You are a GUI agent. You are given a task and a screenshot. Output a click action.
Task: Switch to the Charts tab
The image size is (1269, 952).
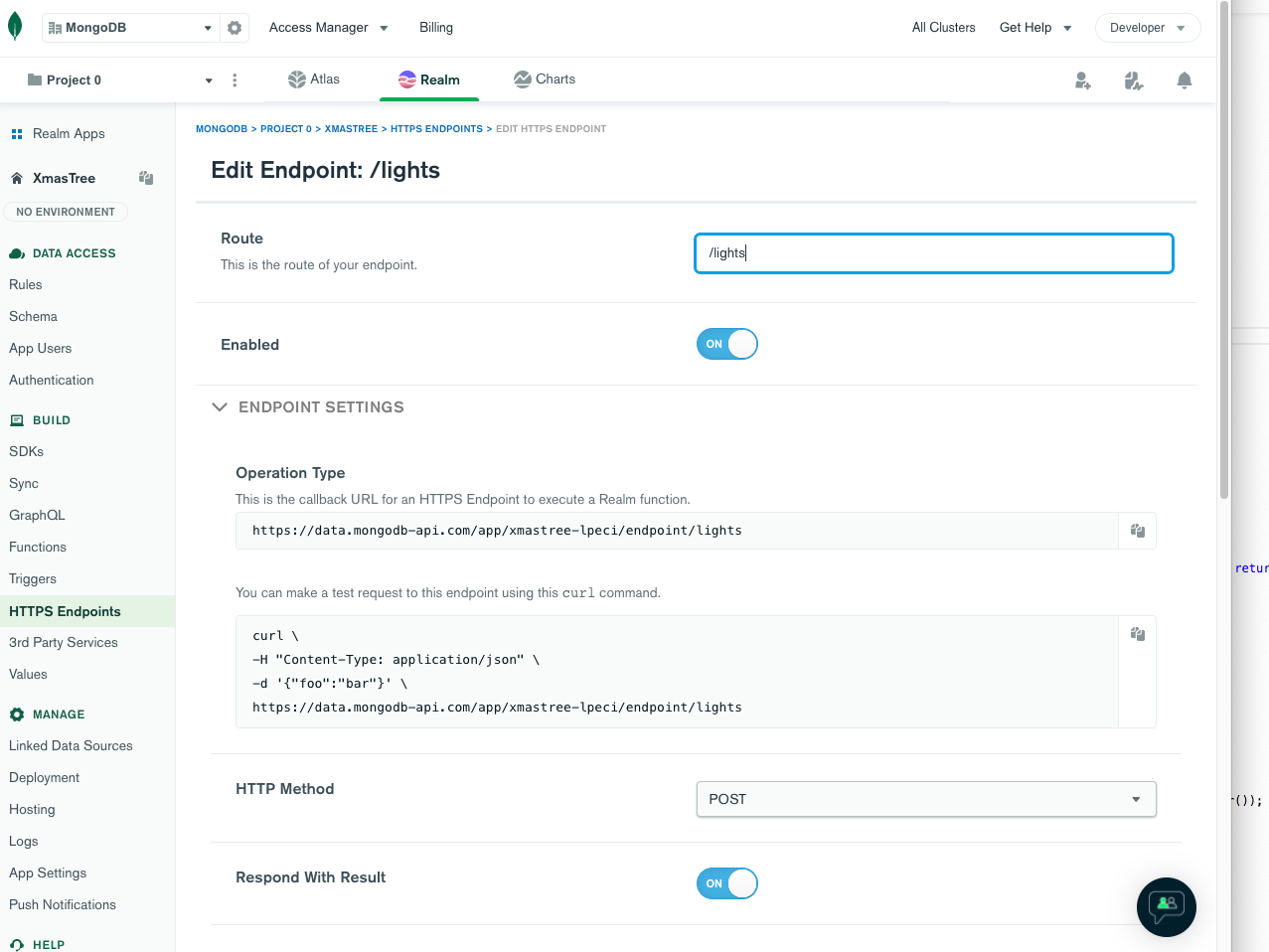545,79
